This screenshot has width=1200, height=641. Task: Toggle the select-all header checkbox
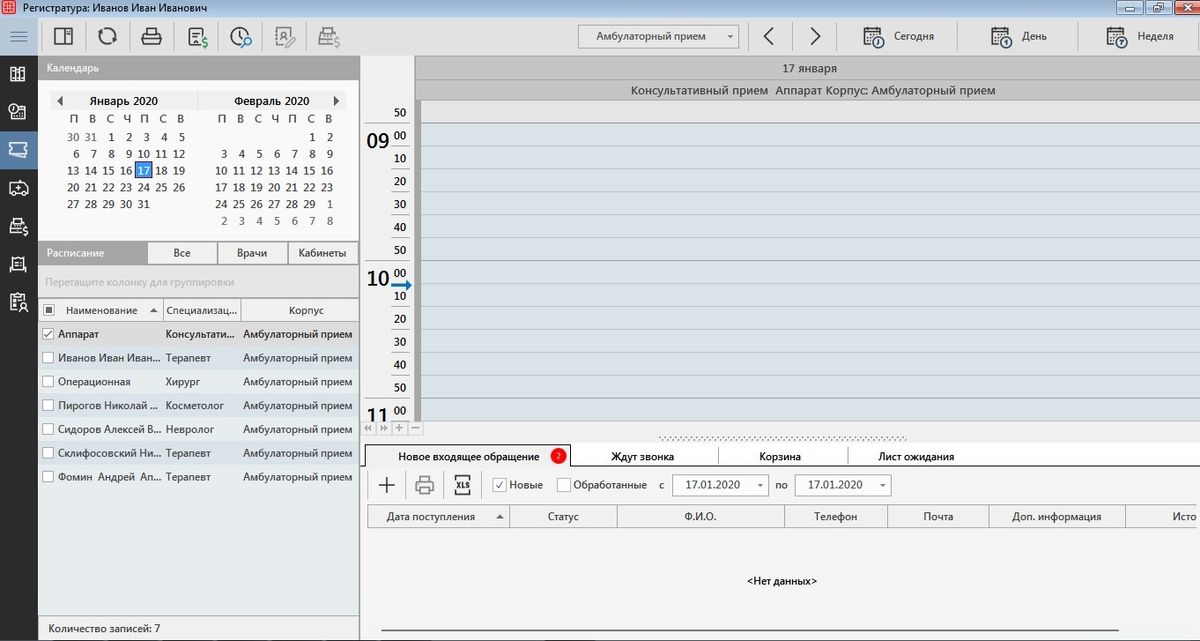click(x=49, y=310)
